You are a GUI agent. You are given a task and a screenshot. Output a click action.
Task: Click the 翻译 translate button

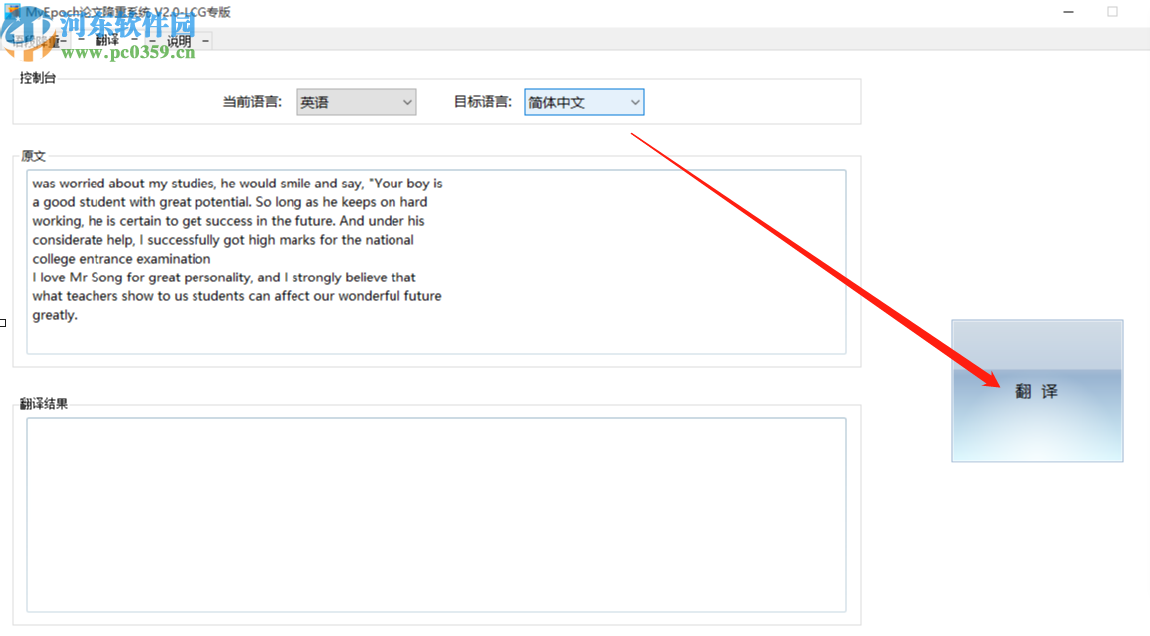[1037, 391]
